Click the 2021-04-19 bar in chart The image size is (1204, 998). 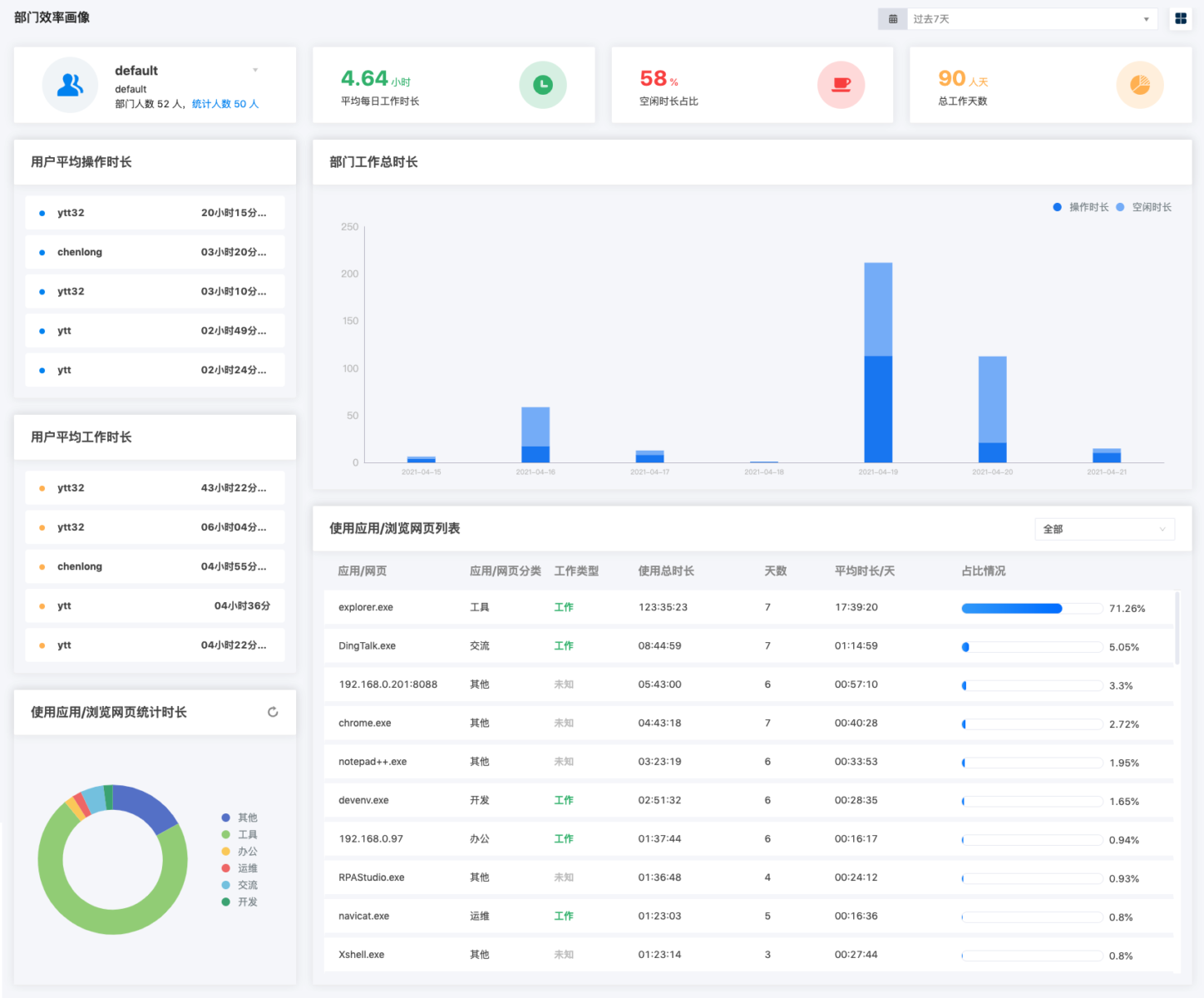878,363
